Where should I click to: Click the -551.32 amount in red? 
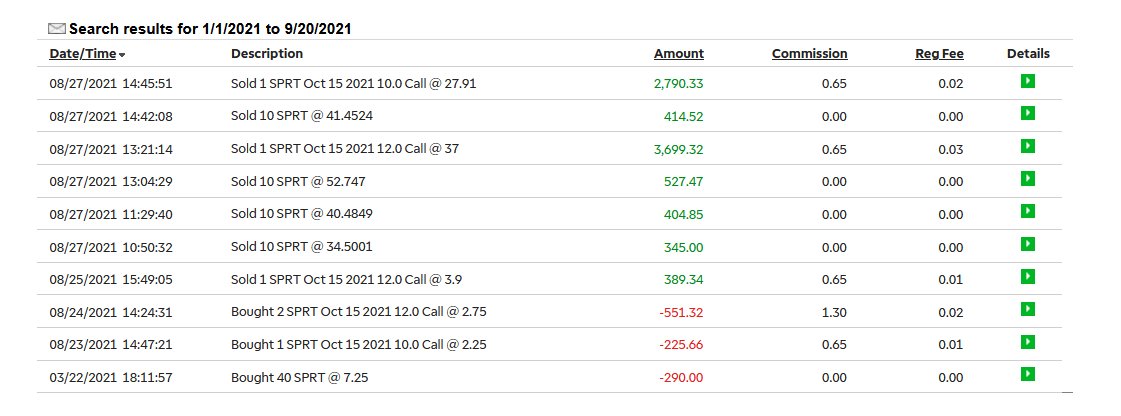click(681, 312)
